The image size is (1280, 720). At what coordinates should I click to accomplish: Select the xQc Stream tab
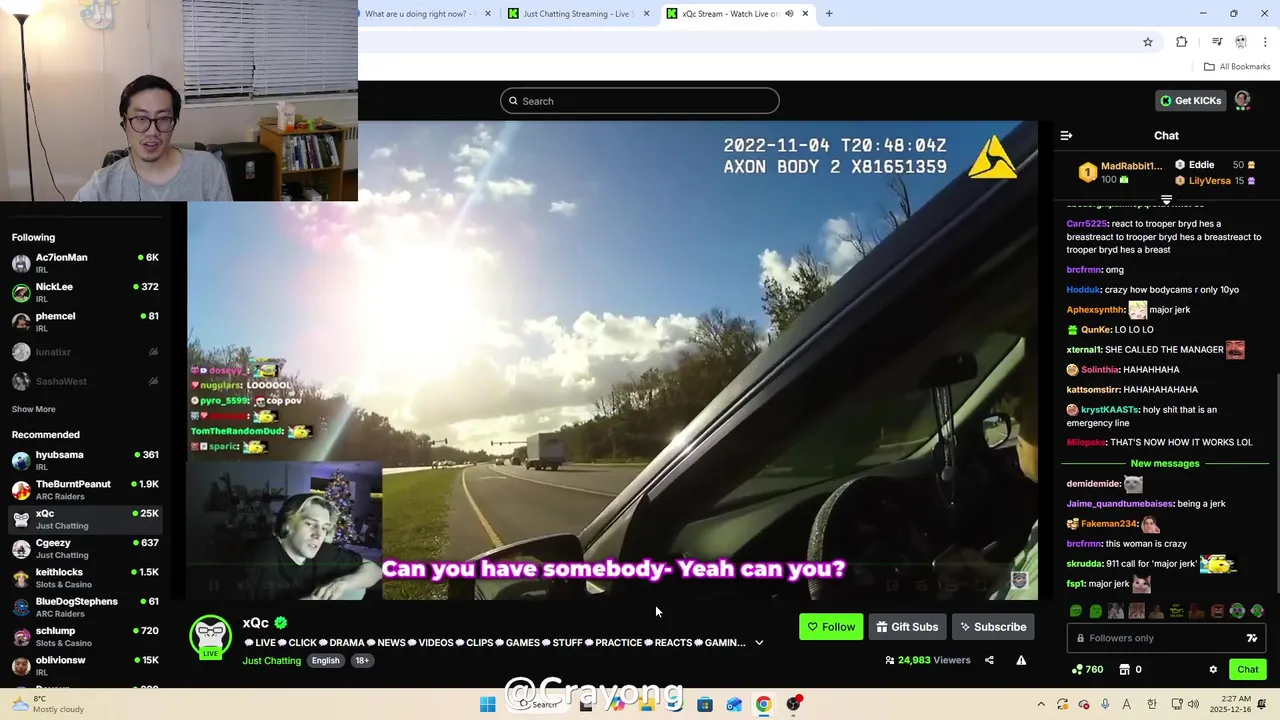pos(738,14)
